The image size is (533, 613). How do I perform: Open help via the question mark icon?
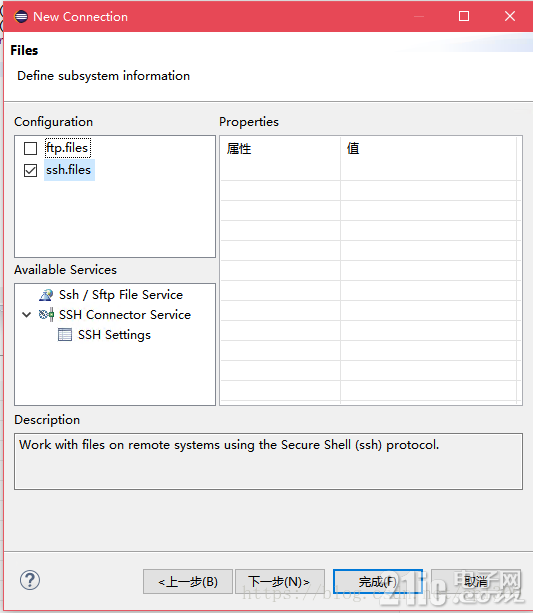coord(30,580)
